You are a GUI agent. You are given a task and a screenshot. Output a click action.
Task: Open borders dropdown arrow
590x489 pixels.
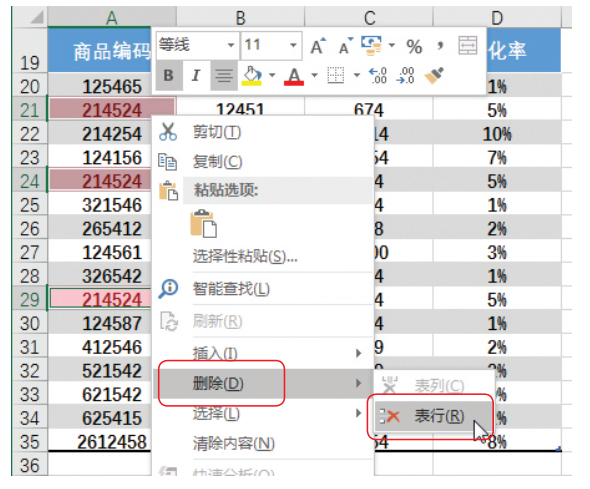(357, 76)
